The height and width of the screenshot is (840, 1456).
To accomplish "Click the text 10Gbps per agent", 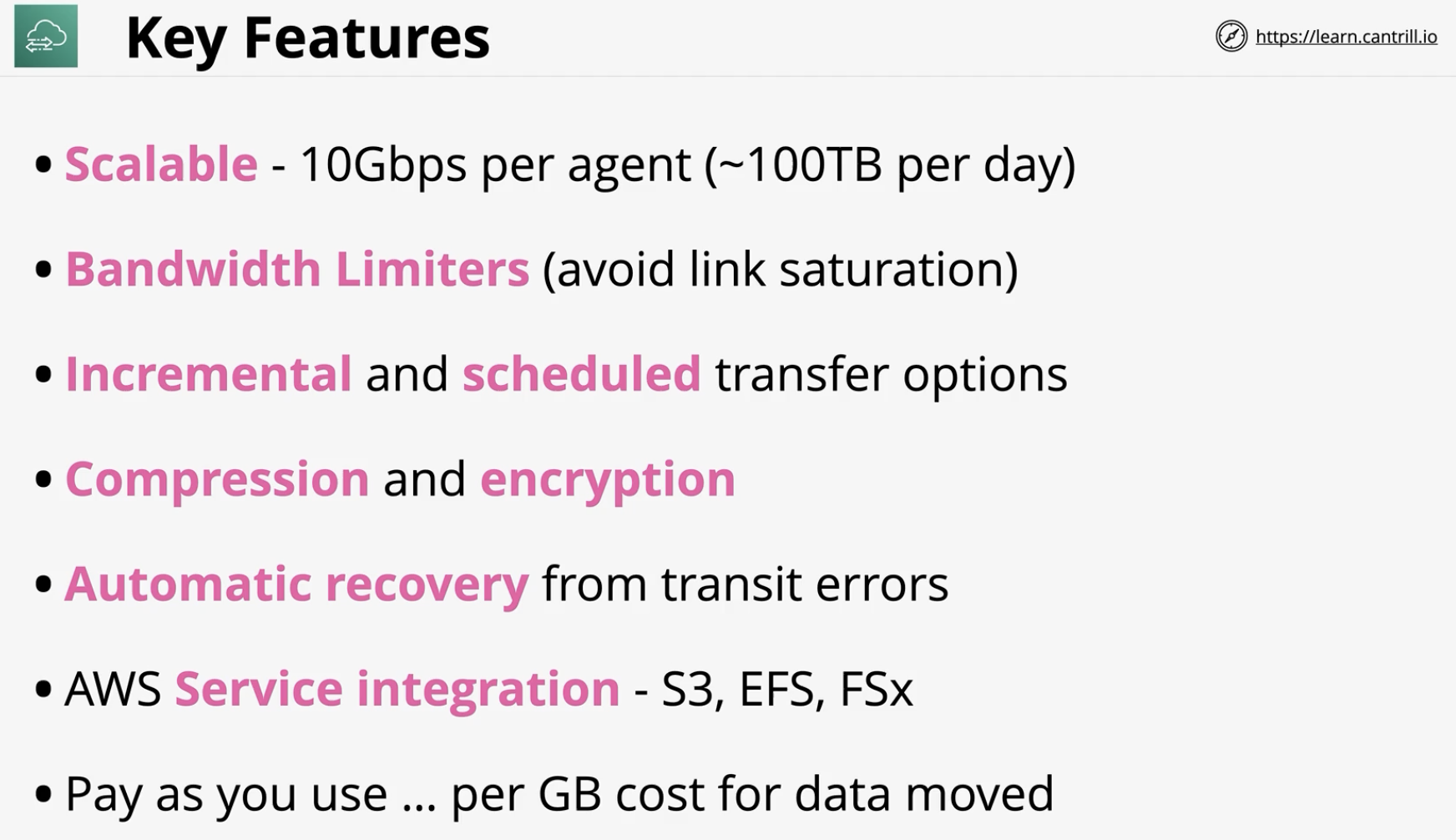I will click(x=495, y=164).
